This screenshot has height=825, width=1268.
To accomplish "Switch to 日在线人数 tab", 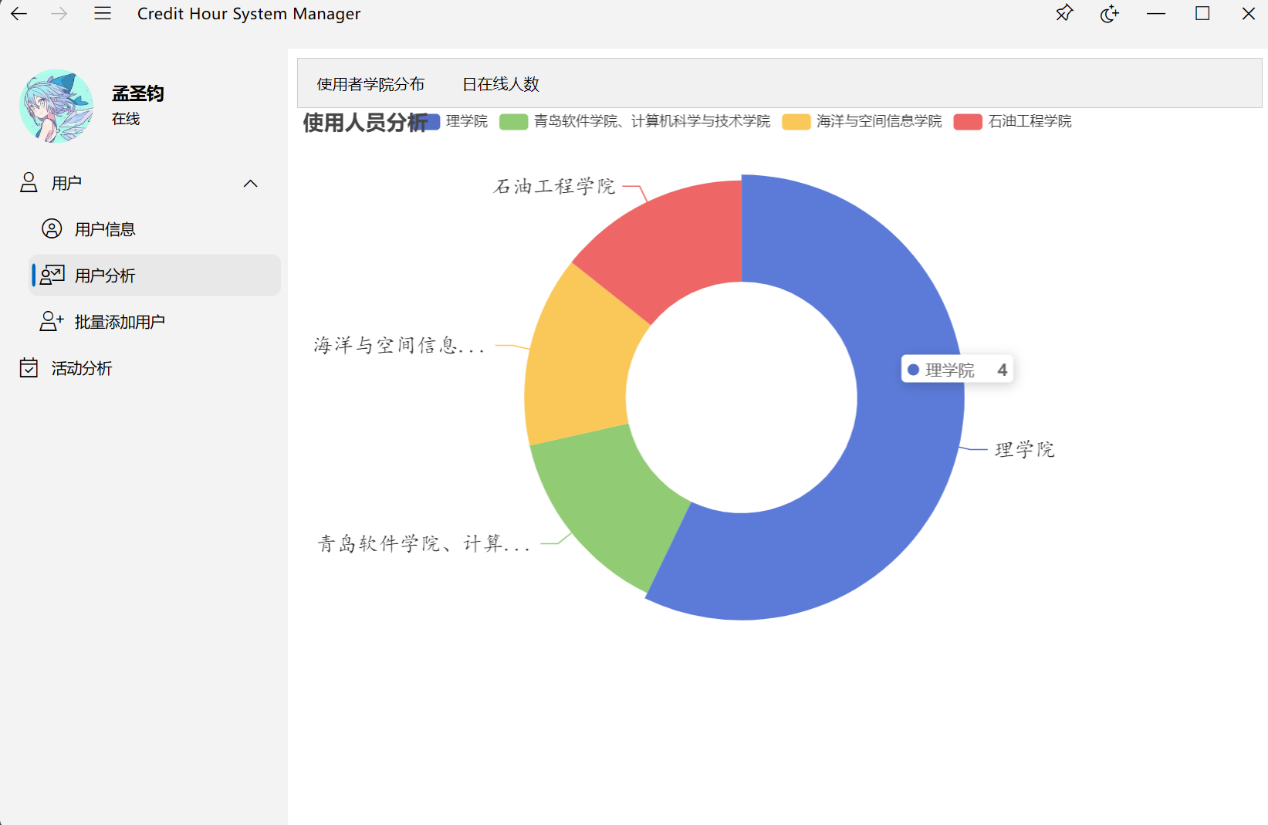I will [500, 84].
